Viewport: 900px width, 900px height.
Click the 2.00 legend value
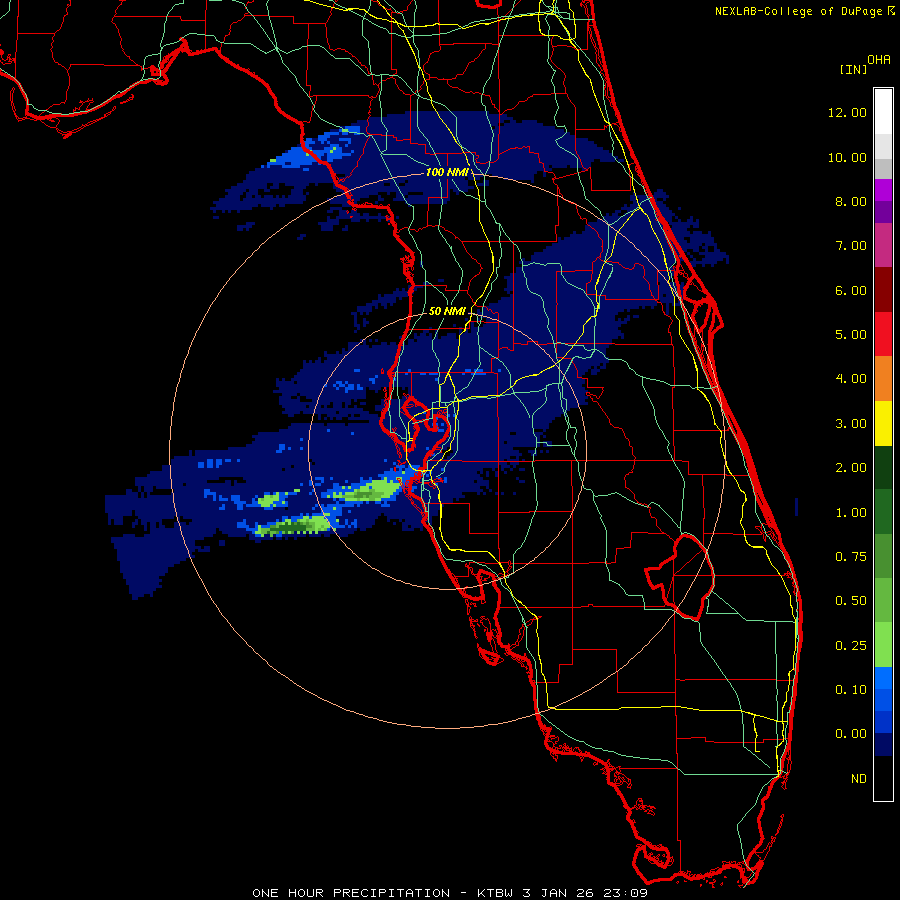click(851, 468)
